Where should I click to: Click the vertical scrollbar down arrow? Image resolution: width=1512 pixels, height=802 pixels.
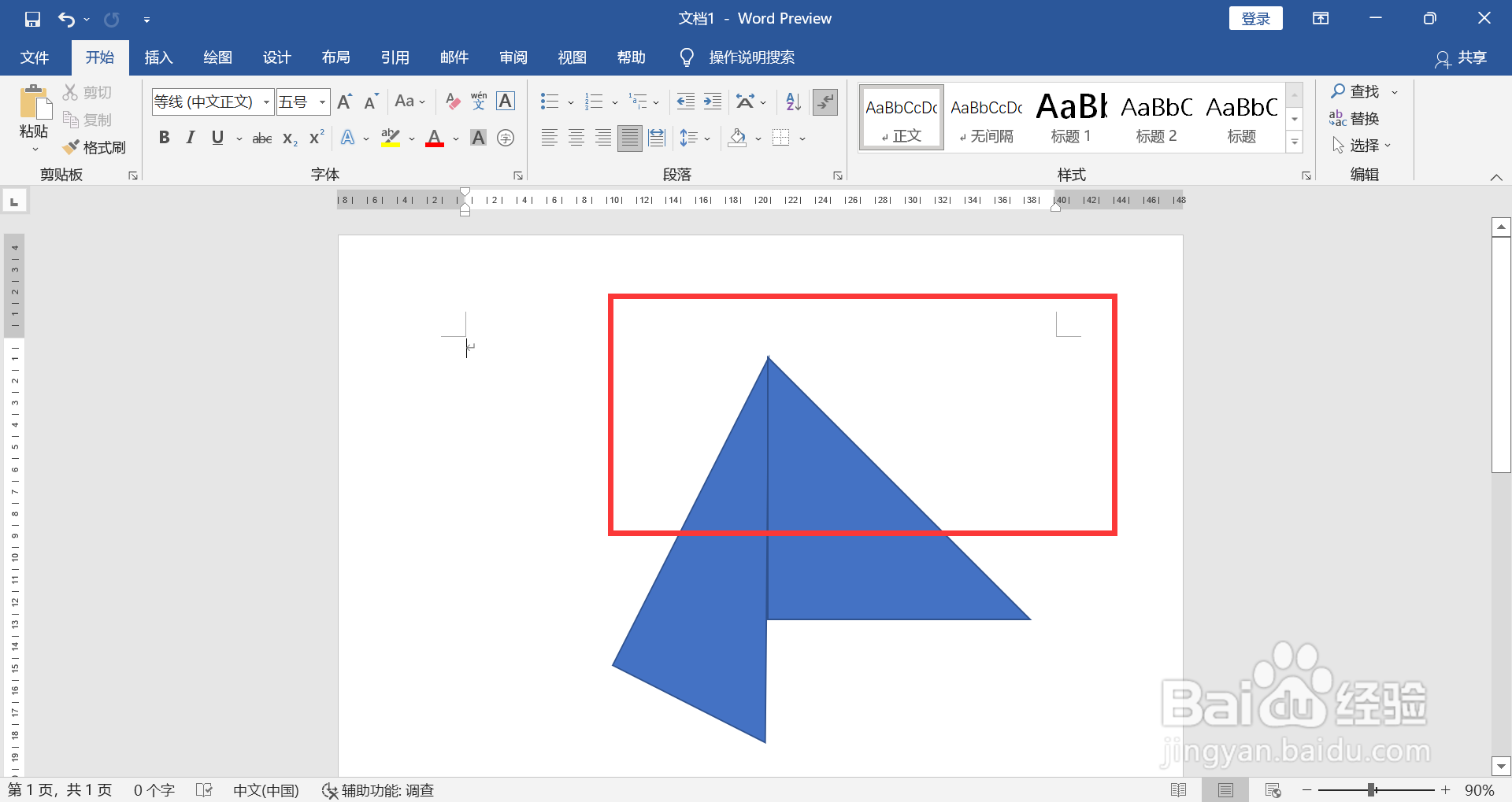[x=1501, y=766]
